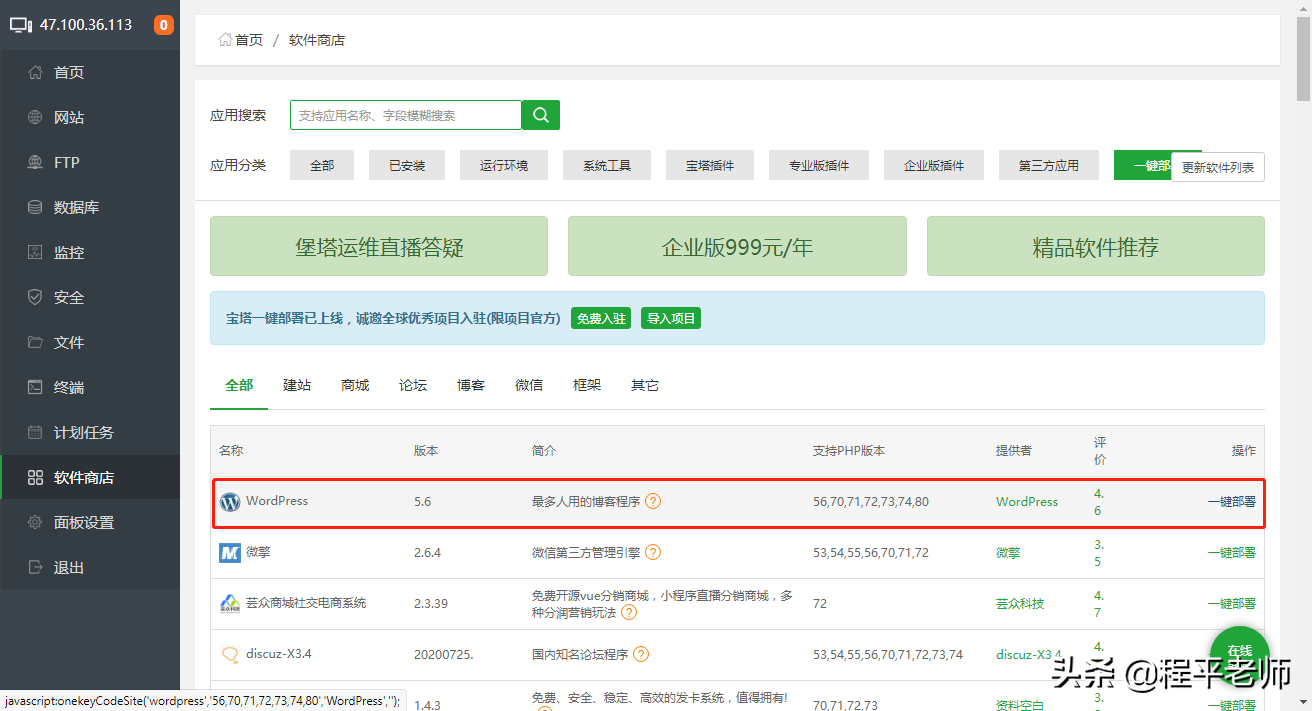Click the monitor chart icon beside 监控

point(35,252)
